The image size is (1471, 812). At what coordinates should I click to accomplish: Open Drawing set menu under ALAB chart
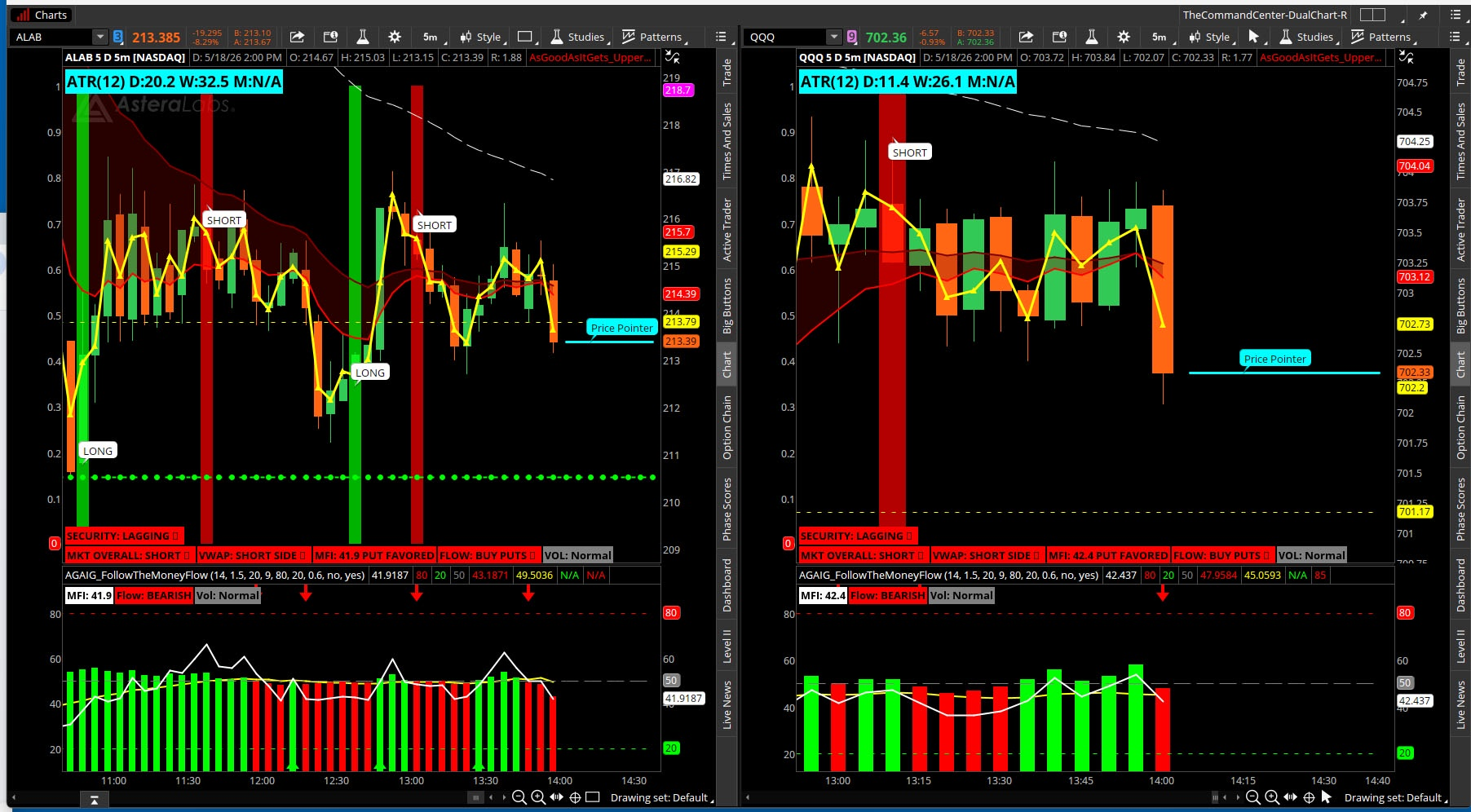point(661,797)
